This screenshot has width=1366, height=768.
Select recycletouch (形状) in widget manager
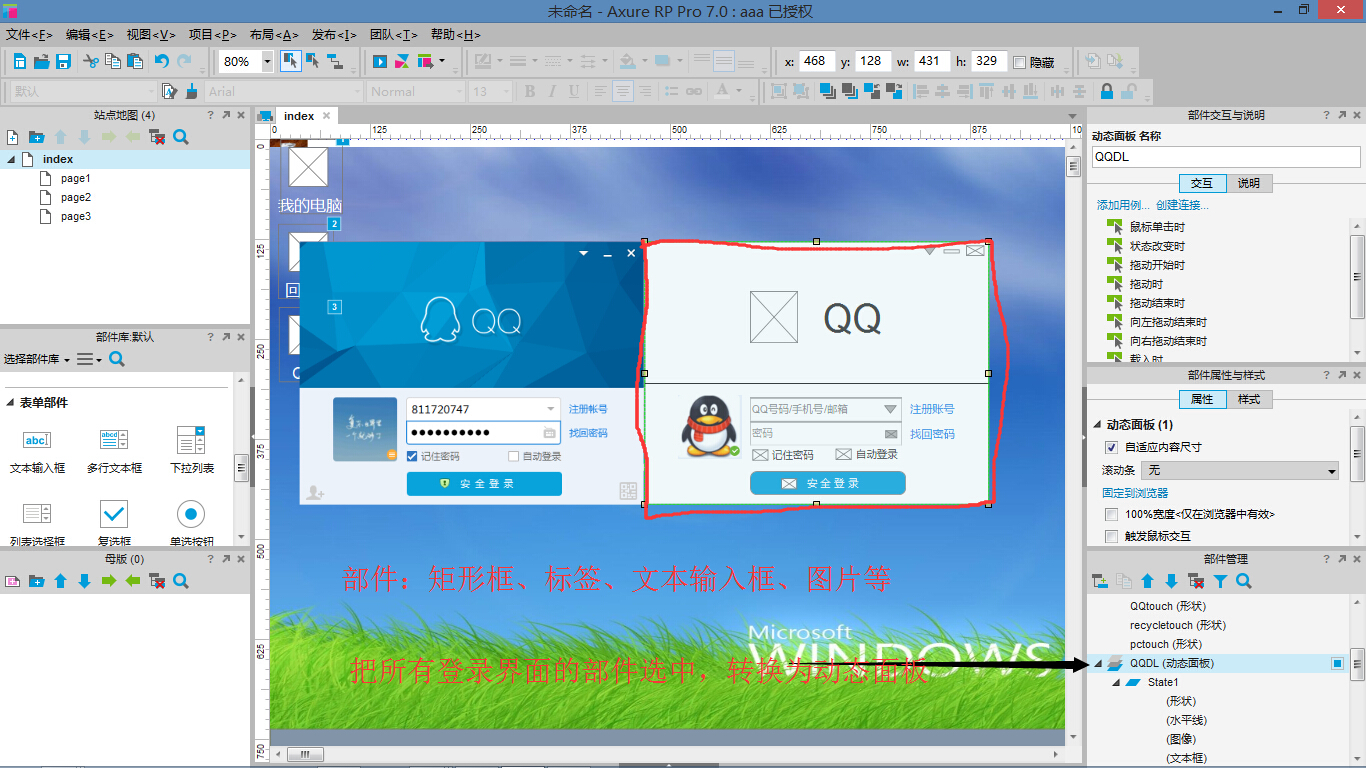[x=1178, y=625]
